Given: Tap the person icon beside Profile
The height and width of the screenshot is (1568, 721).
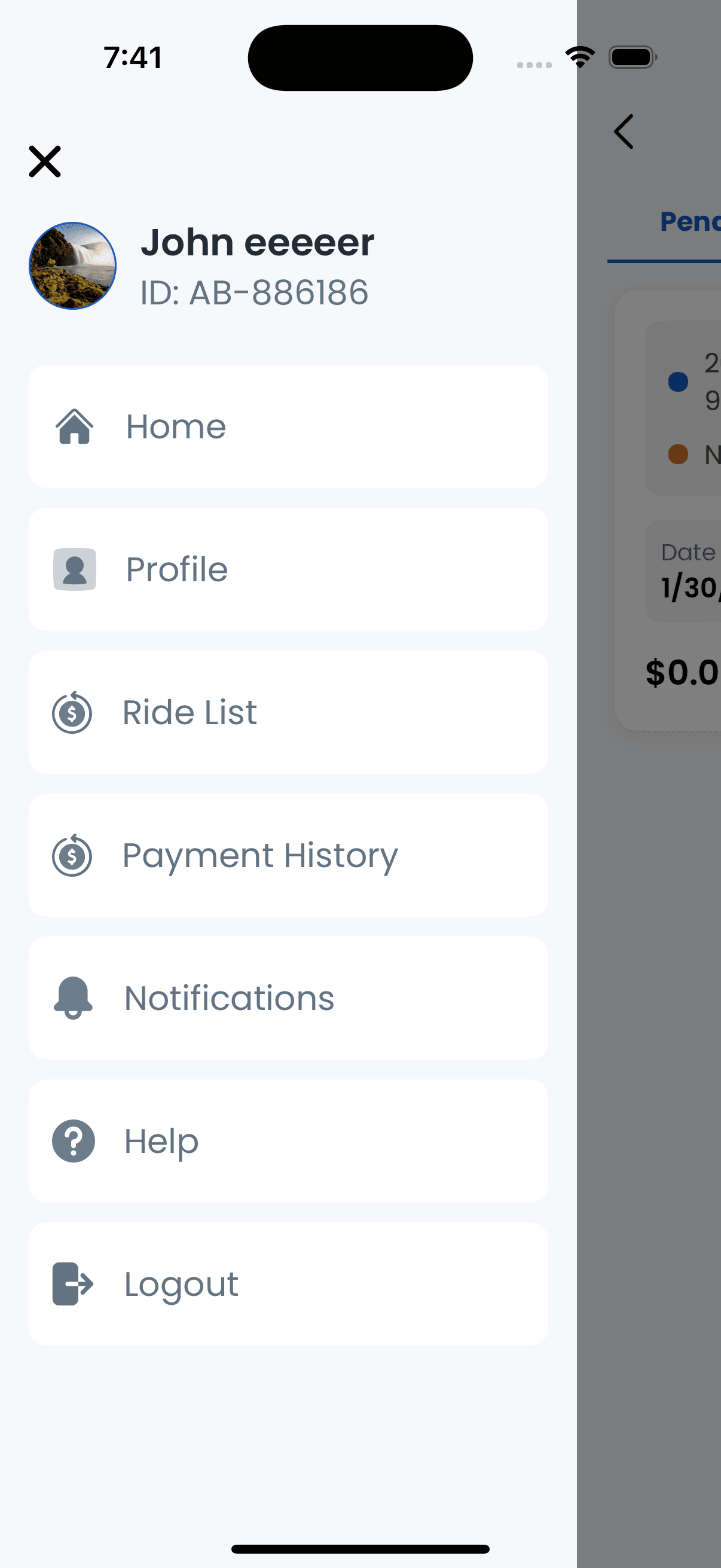Looking at the screenshot, I should coord(74,569).
